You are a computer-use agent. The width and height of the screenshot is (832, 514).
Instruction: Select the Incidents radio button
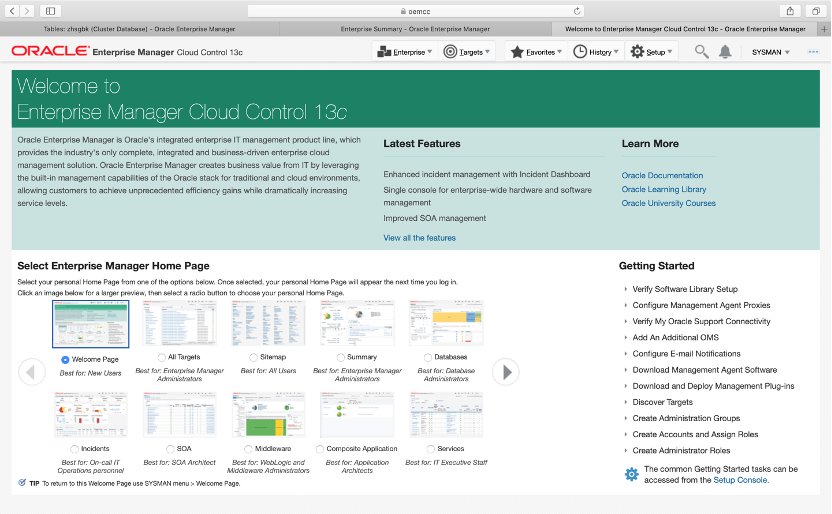click(74, 449)
